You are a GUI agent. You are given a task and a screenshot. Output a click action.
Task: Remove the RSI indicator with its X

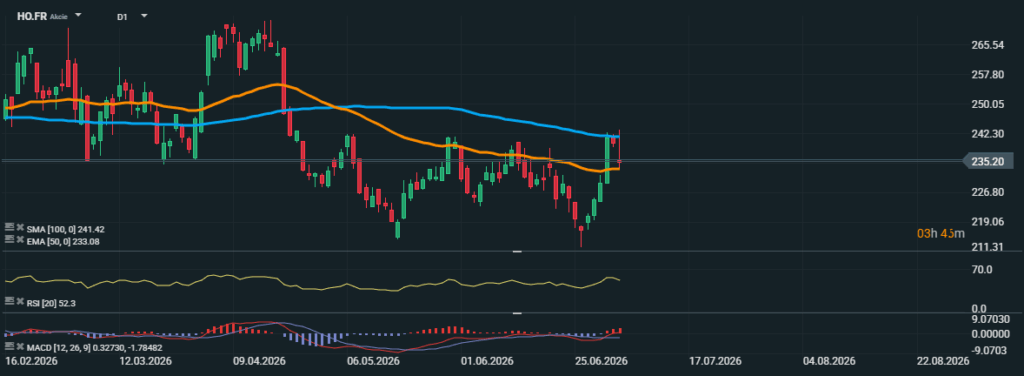(20, 302)
